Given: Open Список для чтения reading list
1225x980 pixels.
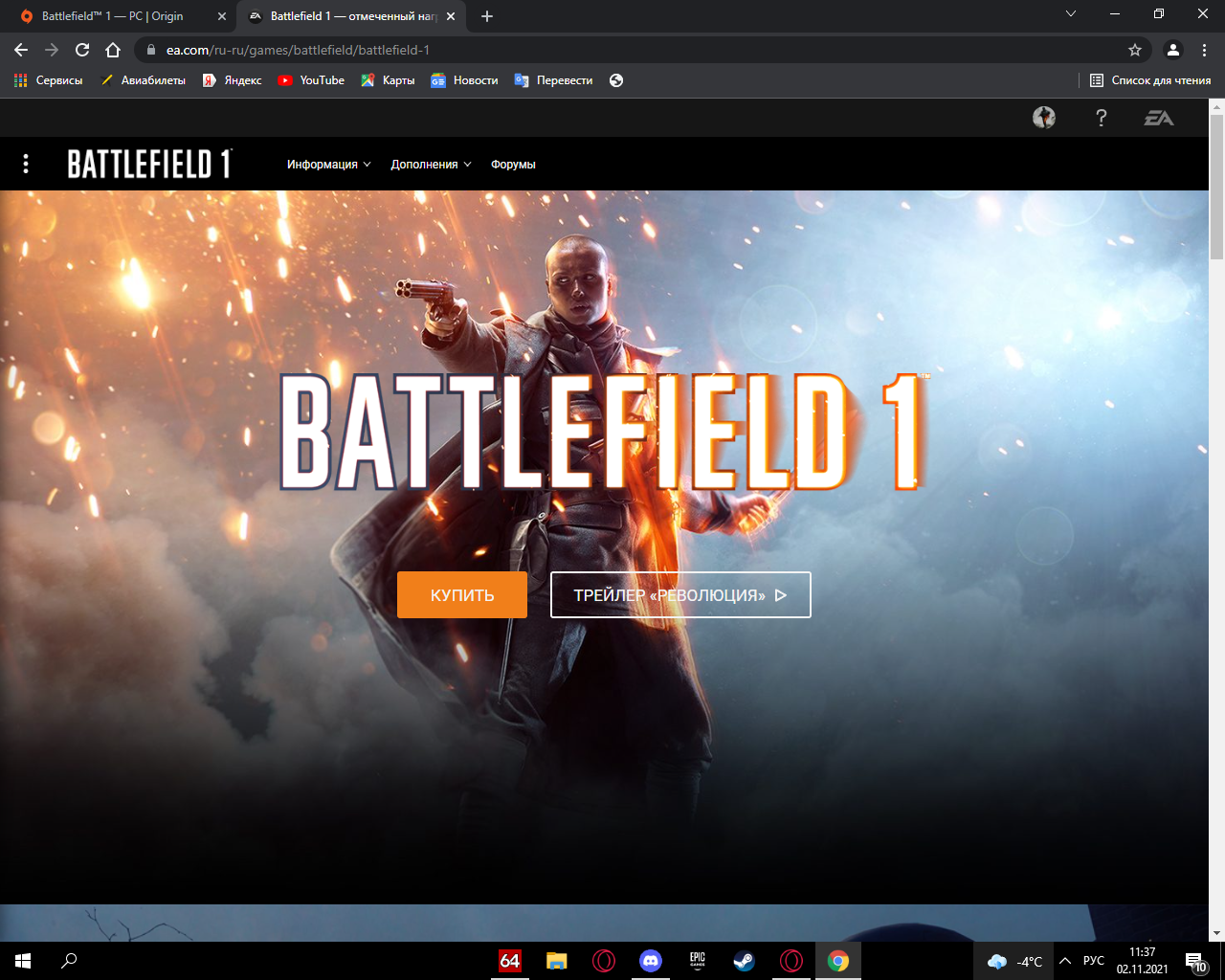Looking at the screenshot, I should click(1150, 80).
